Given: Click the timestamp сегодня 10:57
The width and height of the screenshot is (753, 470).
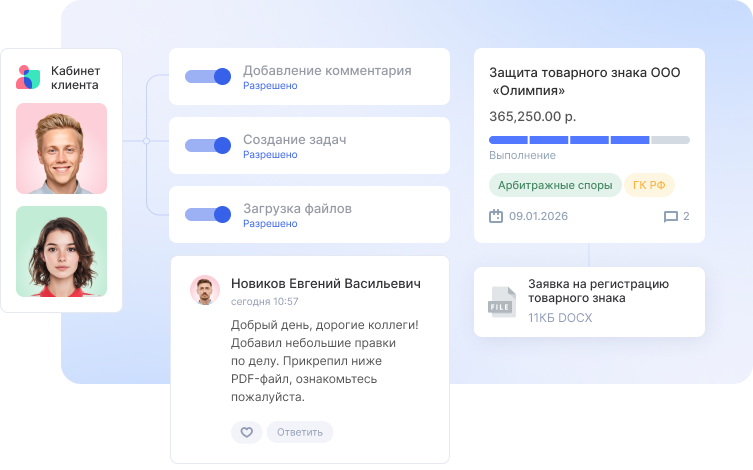Looking at the screenshot, I should point(265,301).
